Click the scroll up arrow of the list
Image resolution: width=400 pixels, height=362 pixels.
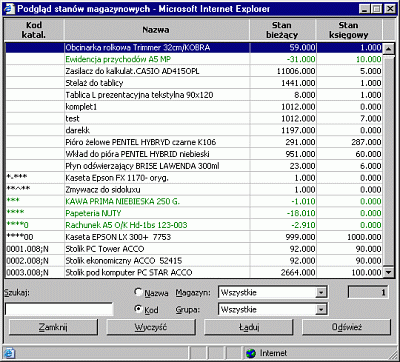point(388,49)
